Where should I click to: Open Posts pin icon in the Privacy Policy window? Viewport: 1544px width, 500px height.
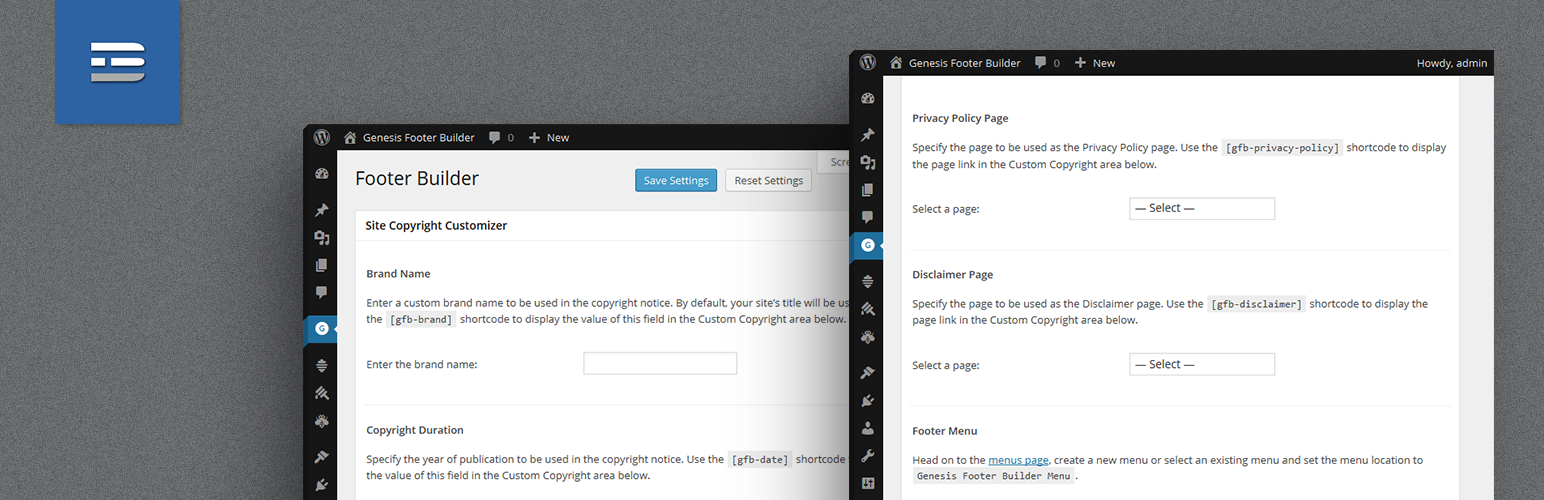point(867,135)
